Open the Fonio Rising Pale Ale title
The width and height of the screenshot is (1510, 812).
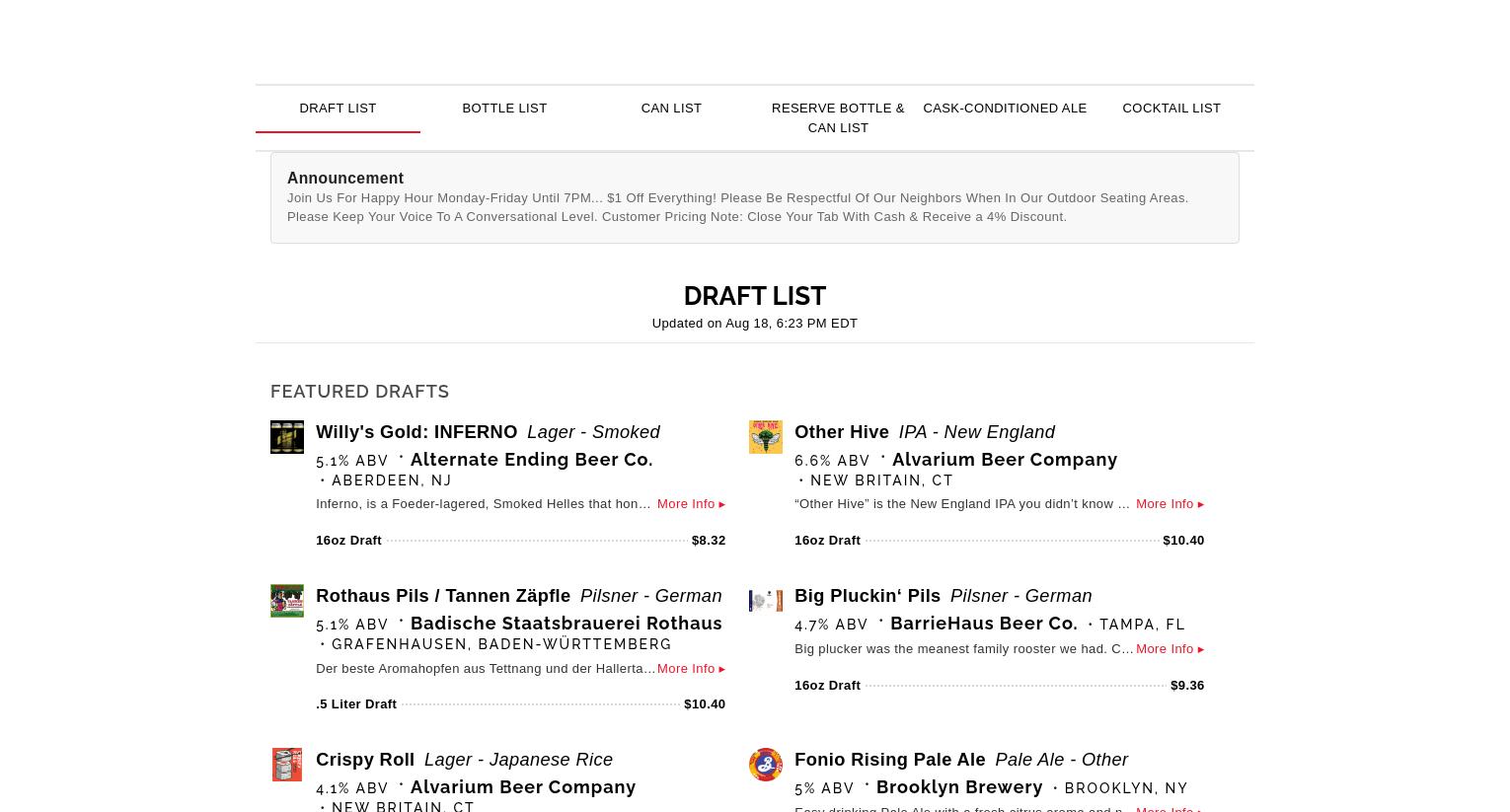click(890, 760)
